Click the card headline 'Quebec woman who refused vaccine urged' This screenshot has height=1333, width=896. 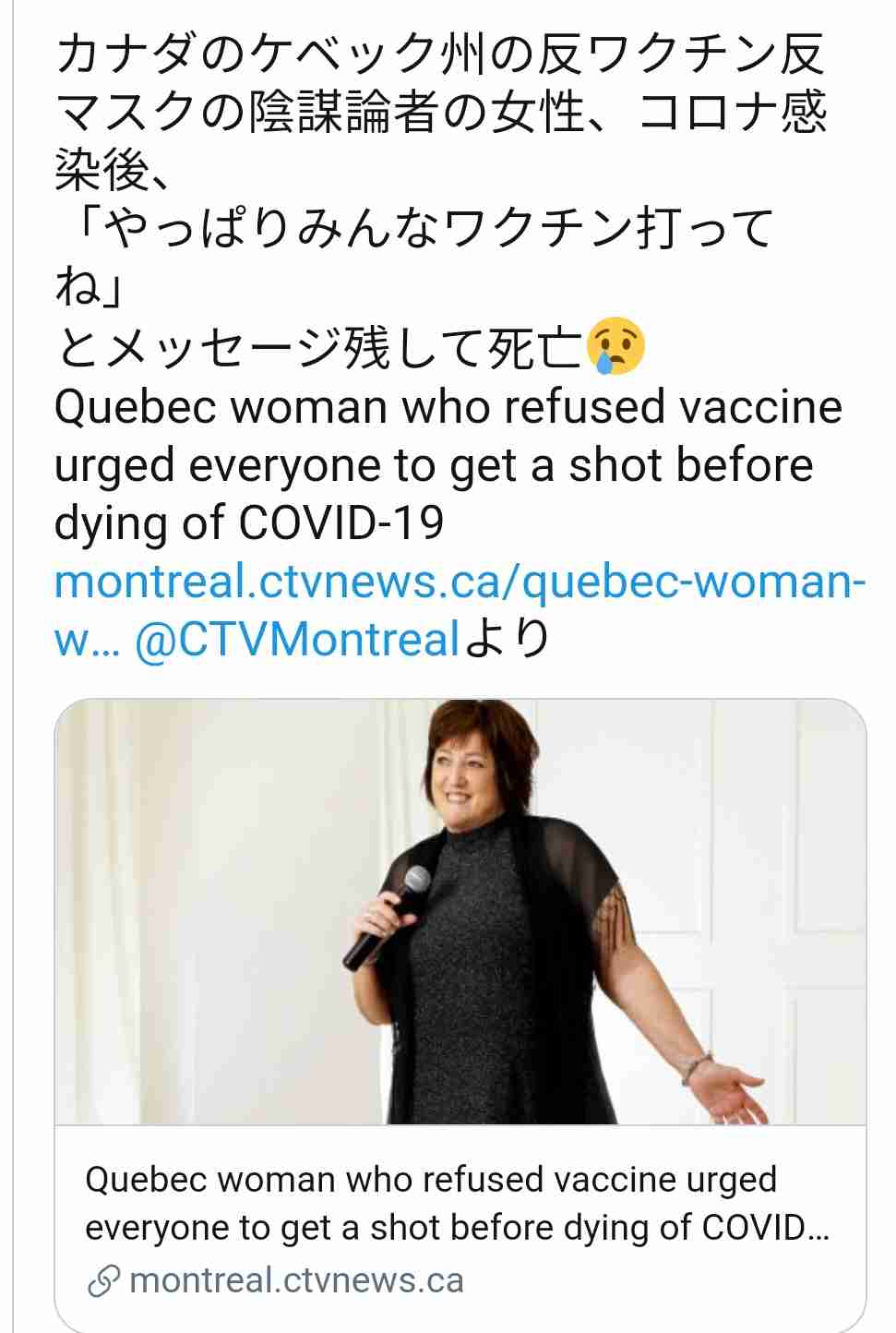(x=431, y=1180)
